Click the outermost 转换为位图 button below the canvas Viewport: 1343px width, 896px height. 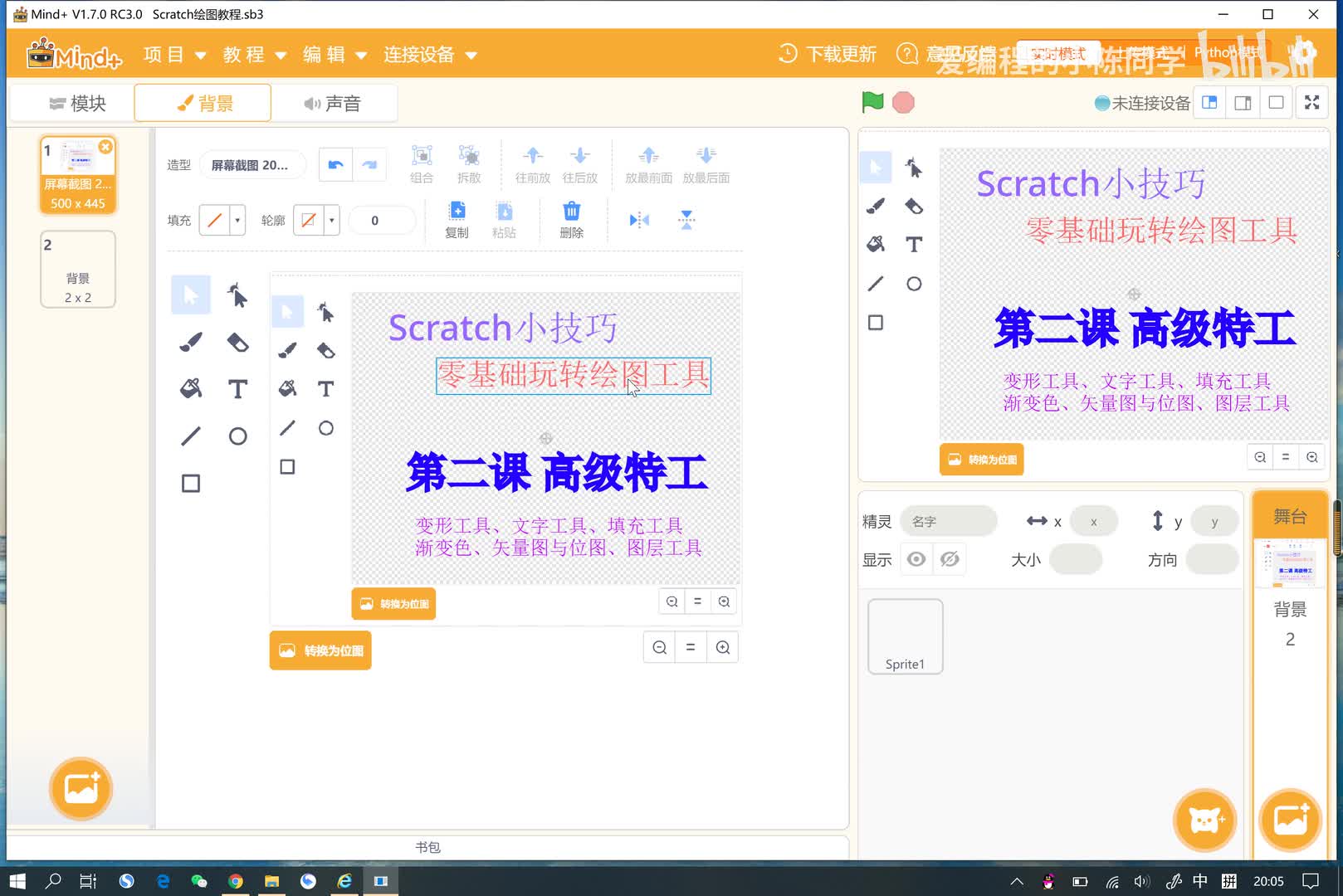[x=320, y=650]
